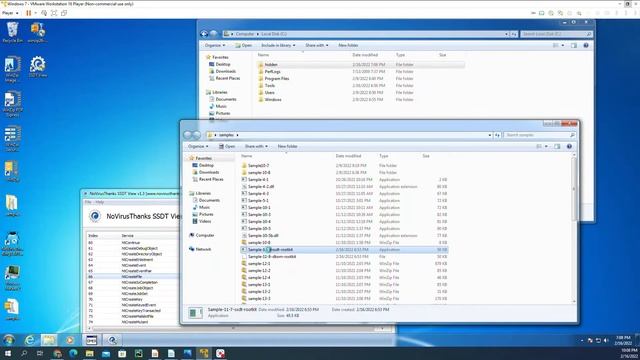Open Organize menu in samples window
The image size is (640, 360).
click(x=198, y=146)
